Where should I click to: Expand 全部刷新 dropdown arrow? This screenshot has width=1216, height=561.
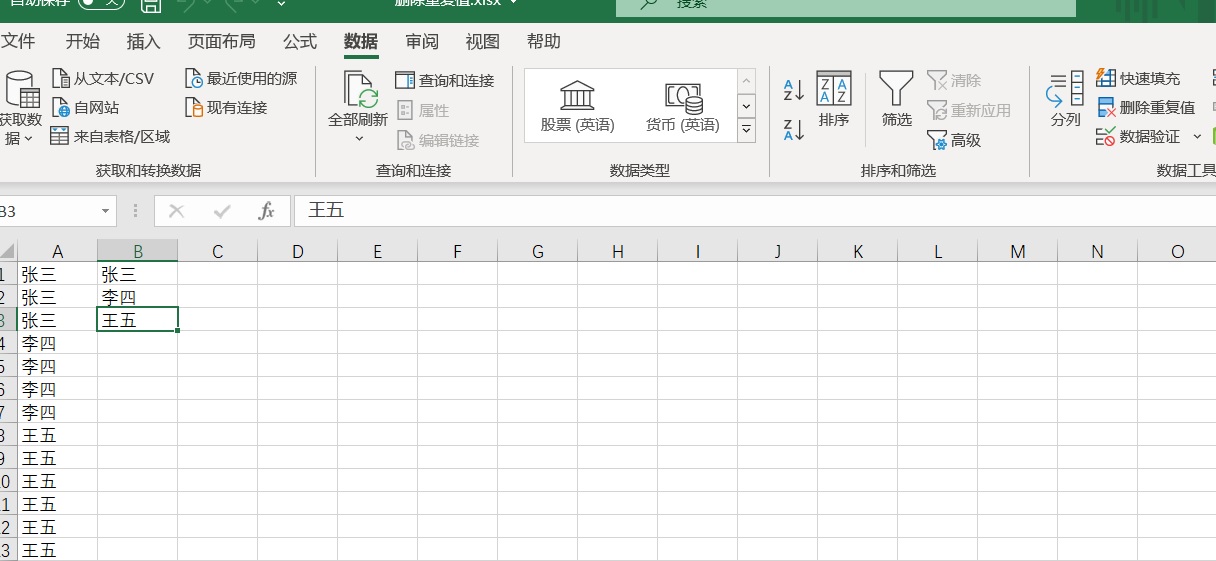coord(360,139)
